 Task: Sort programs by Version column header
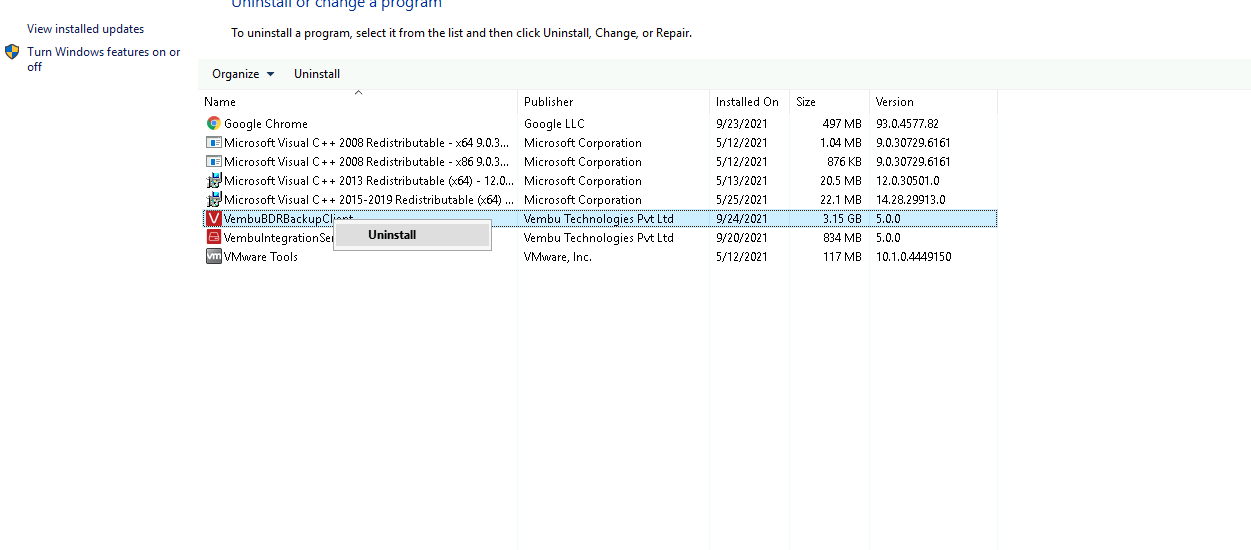[x=894, y=102]
